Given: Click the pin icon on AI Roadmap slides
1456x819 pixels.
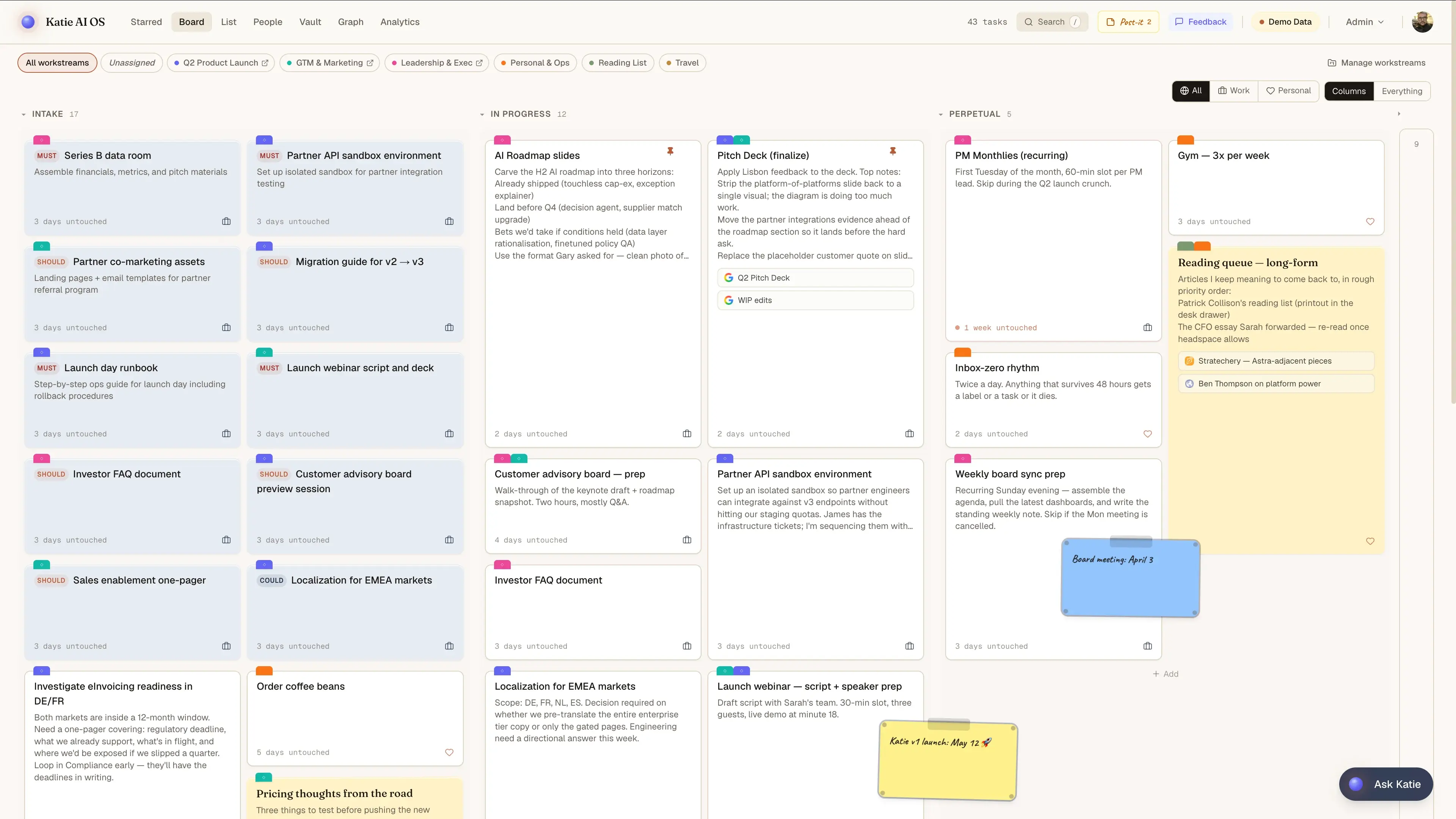Looking at the screenshot, I should tap(670, 151).
